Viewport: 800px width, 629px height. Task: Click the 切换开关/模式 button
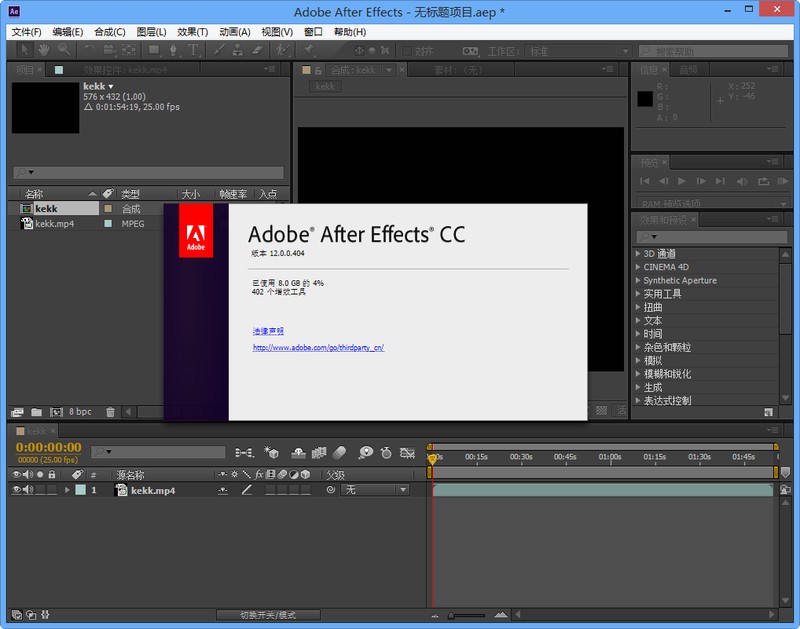pyautogui.click(x=269, y=615)
